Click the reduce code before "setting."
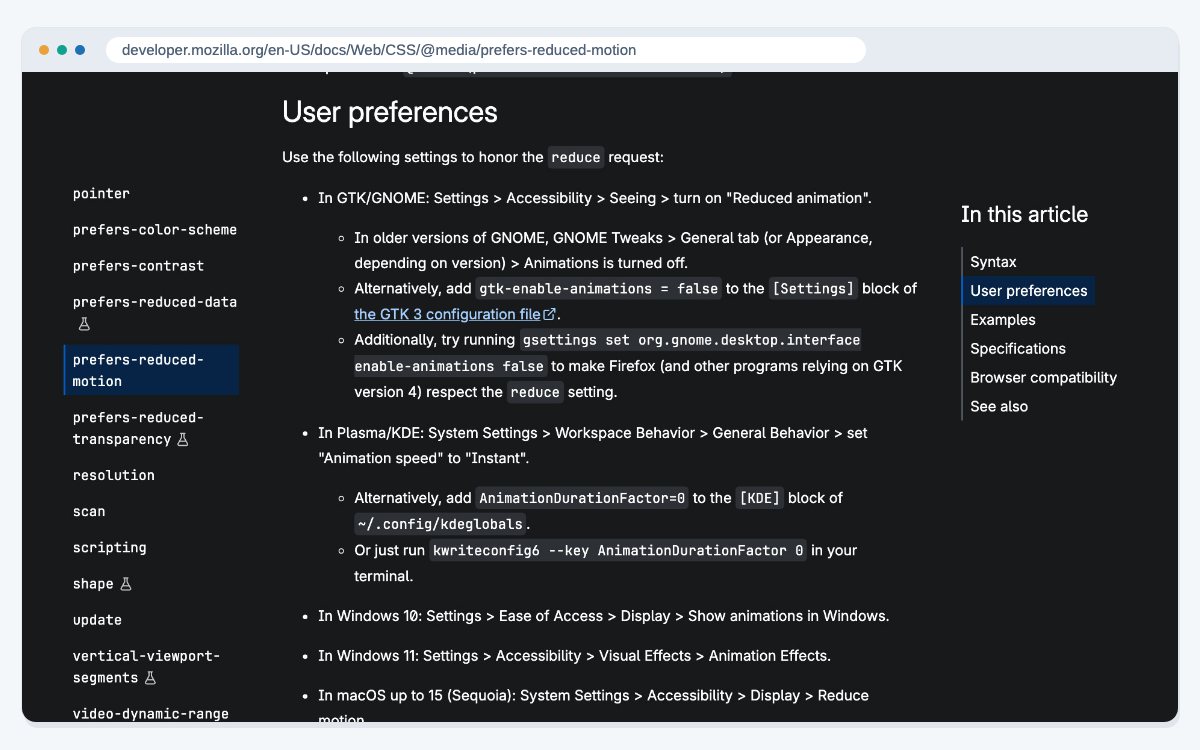This screenshot has width=1200, height=750. click(535, 392)
